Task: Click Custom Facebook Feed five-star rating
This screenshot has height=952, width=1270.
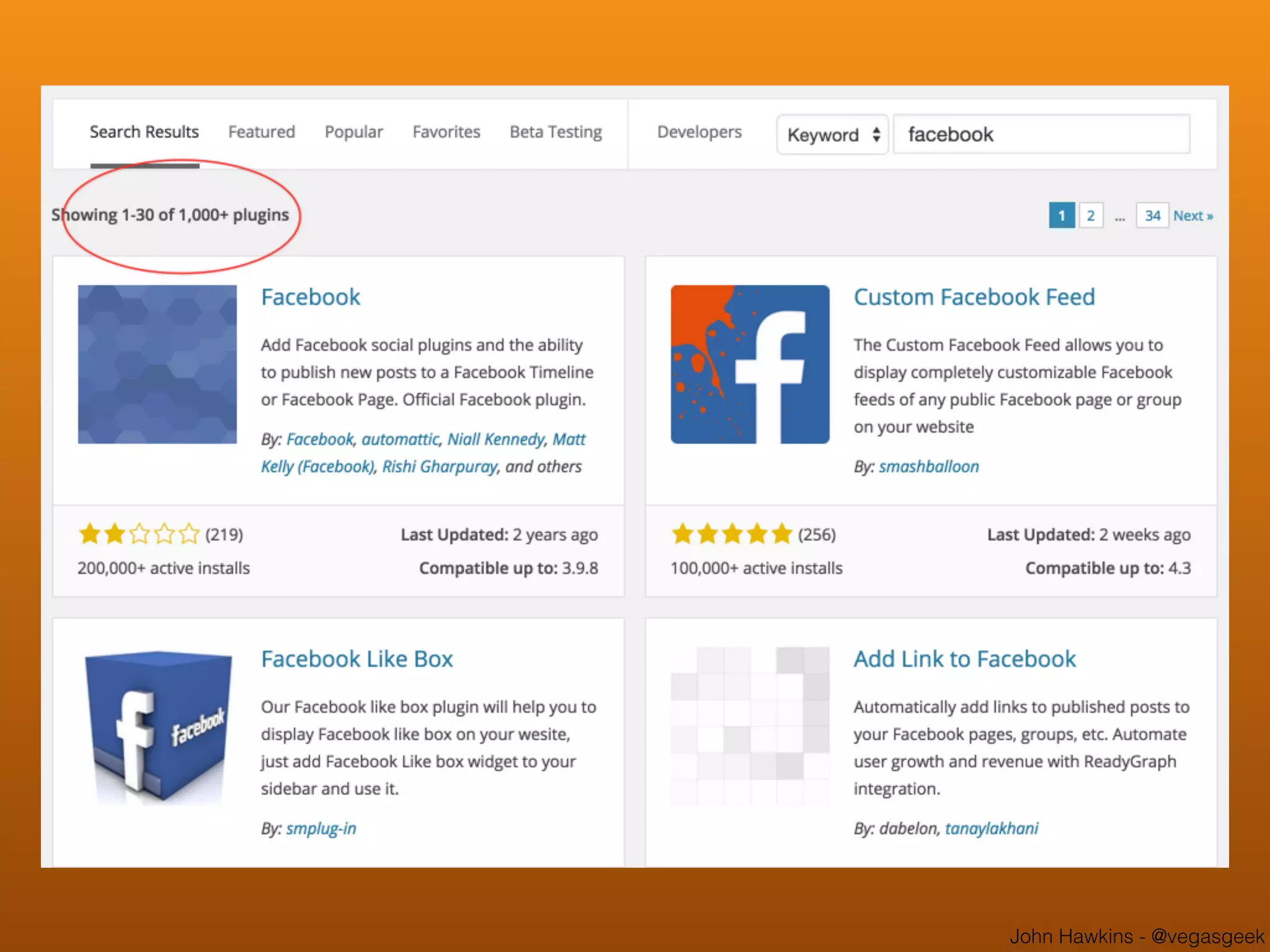Action: click(x=732, y=534)
